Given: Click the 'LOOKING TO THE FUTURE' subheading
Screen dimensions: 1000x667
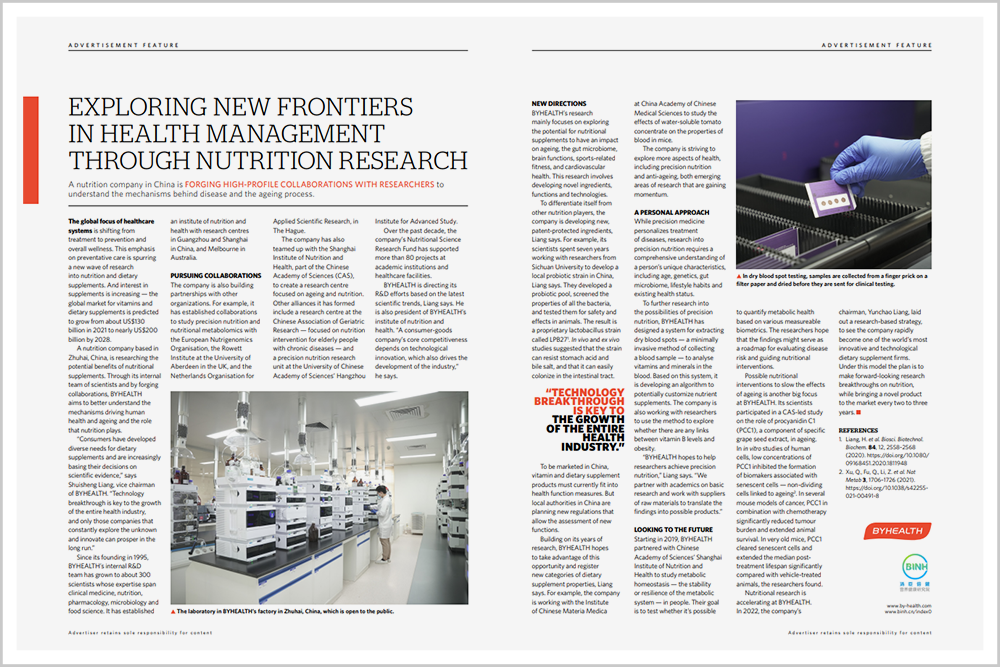Looking at the screenshot, I should point(673,529).
